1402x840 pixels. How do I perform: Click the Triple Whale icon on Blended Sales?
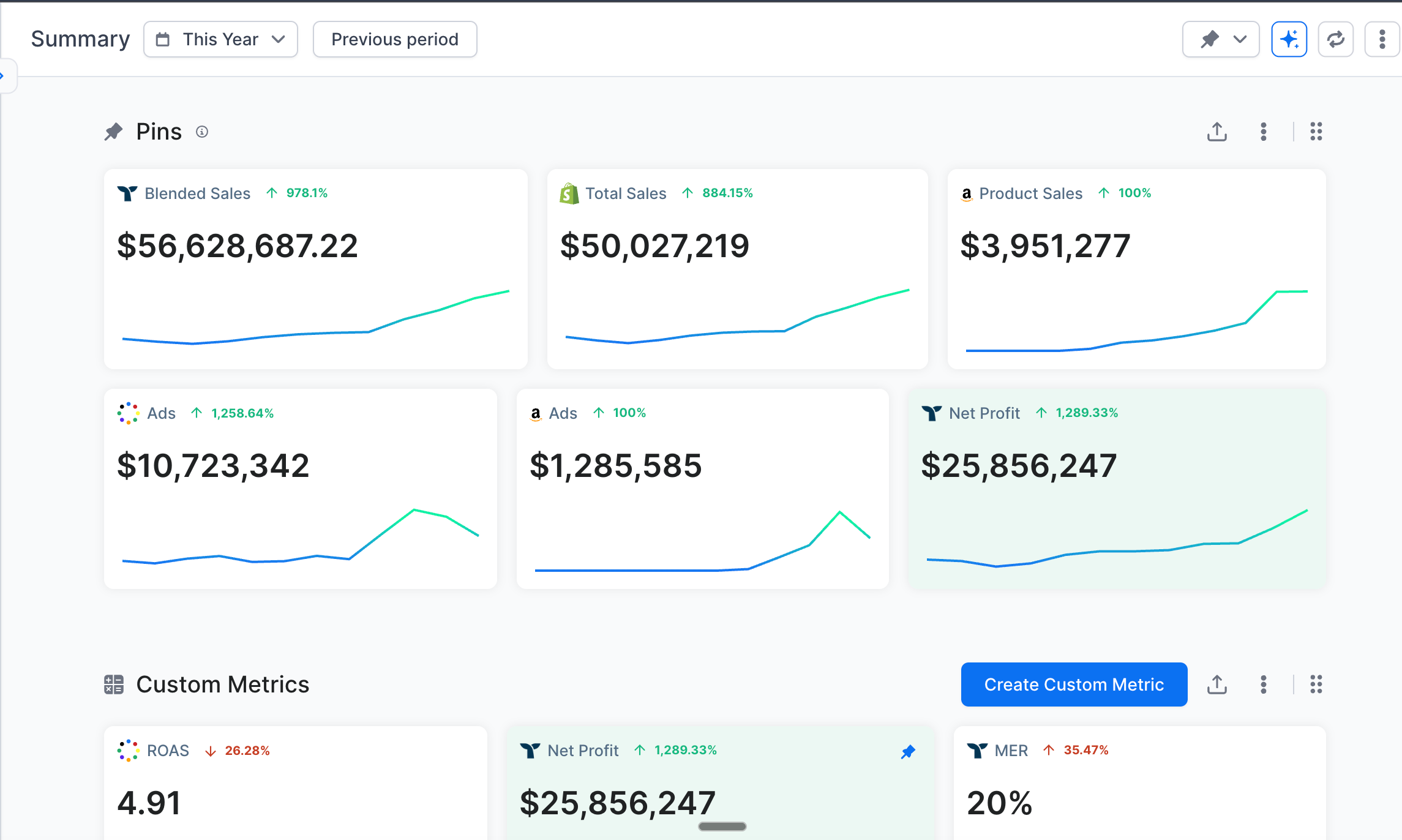click(127, 193)
